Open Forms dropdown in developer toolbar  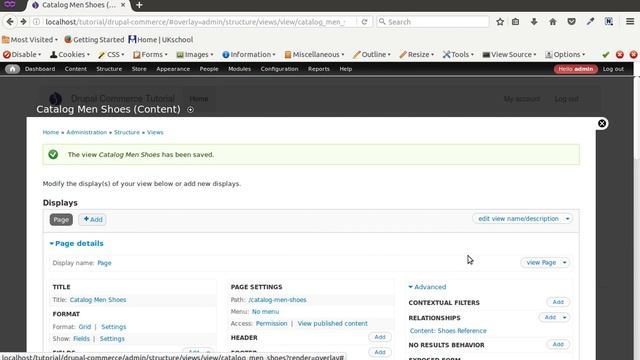click(x=150, y=54)
